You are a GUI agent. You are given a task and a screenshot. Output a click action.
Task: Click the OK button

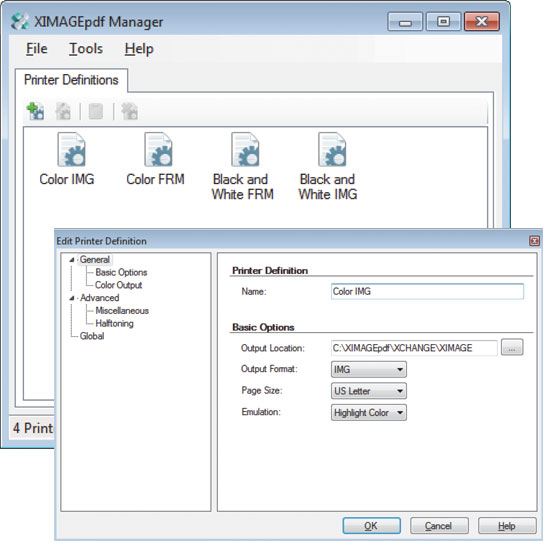tap(371, 526)
